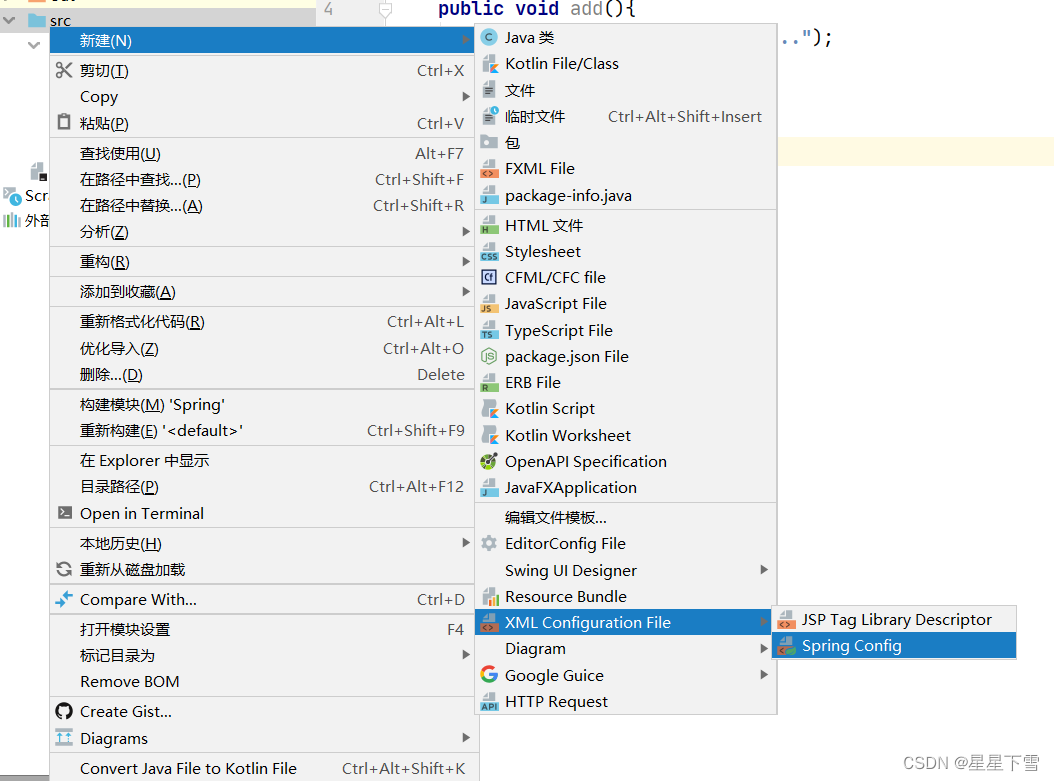Choose 优化导入(Z) menu entry

point(262,348)
